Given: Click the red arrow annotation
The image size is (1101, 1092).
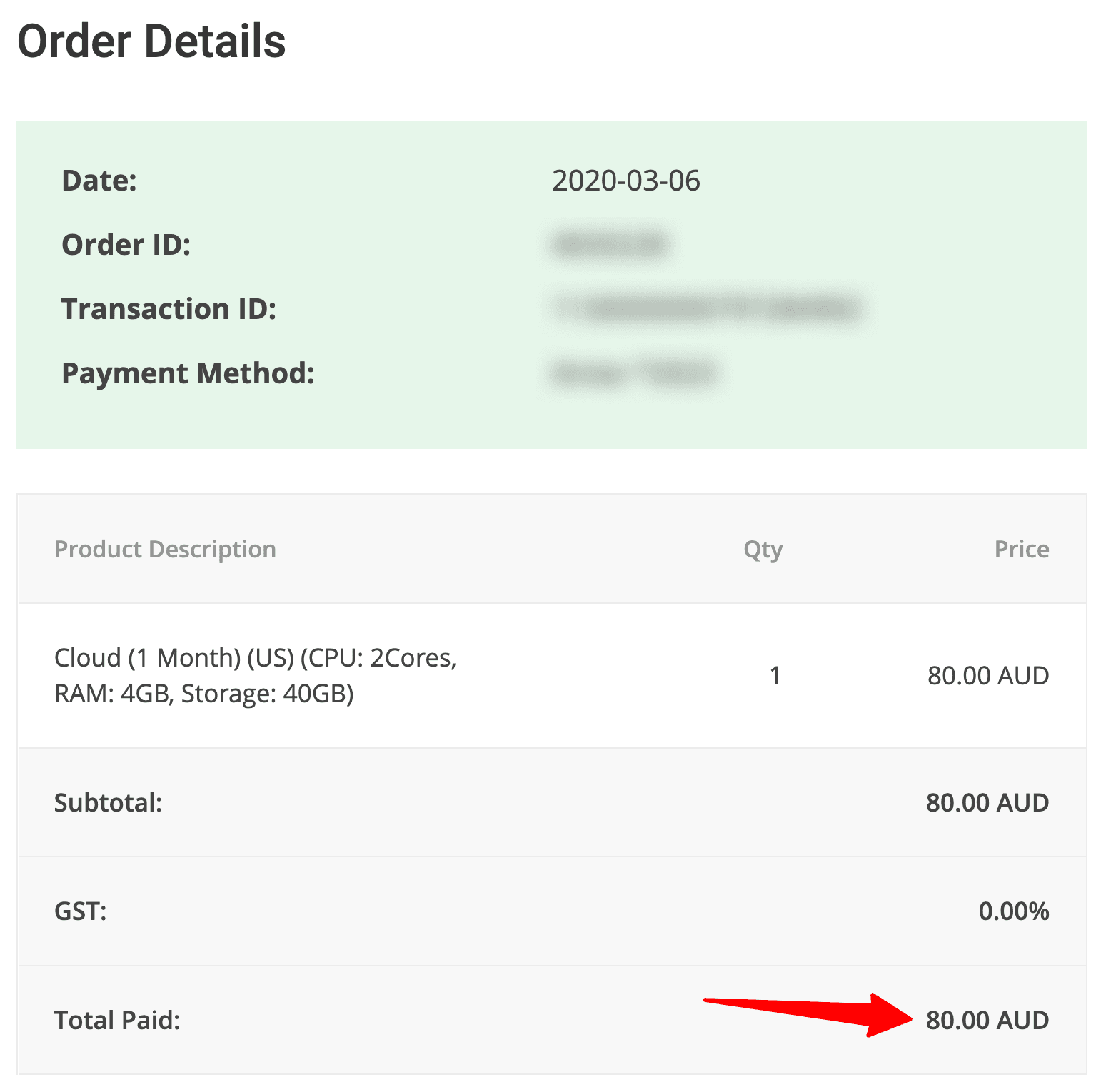Looking at the screenshot, I should (x=808, y=1014).
